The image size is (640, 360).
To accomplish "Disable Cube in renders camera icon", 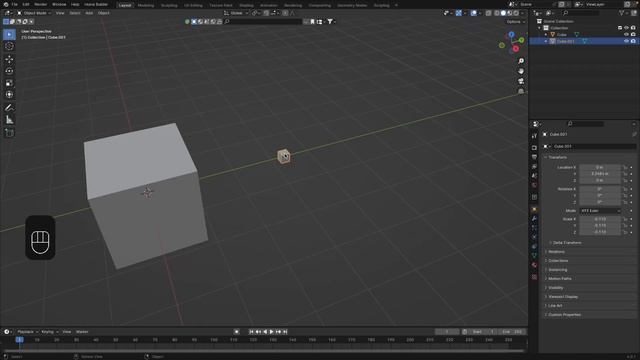I will click(x=633, y=35).
